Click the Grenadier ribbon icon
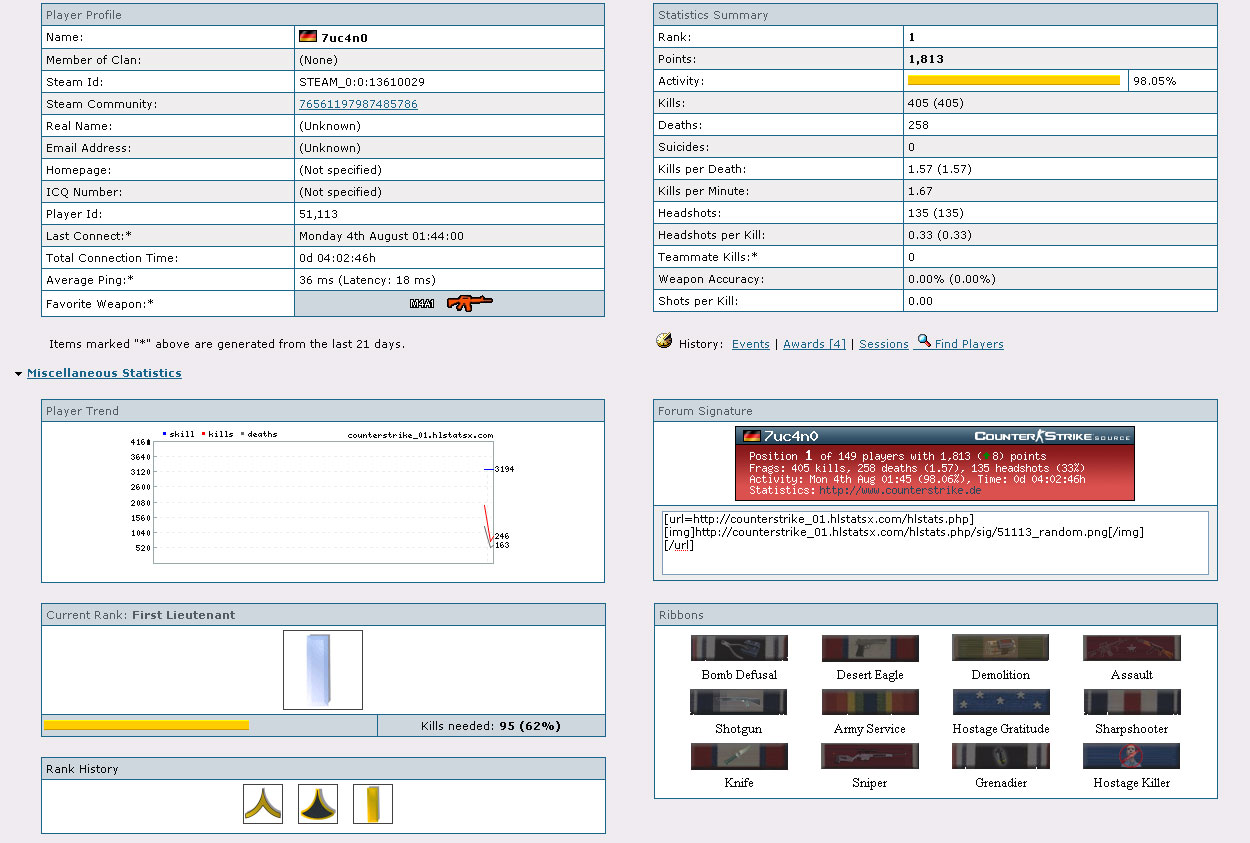 coord(1001,756)
